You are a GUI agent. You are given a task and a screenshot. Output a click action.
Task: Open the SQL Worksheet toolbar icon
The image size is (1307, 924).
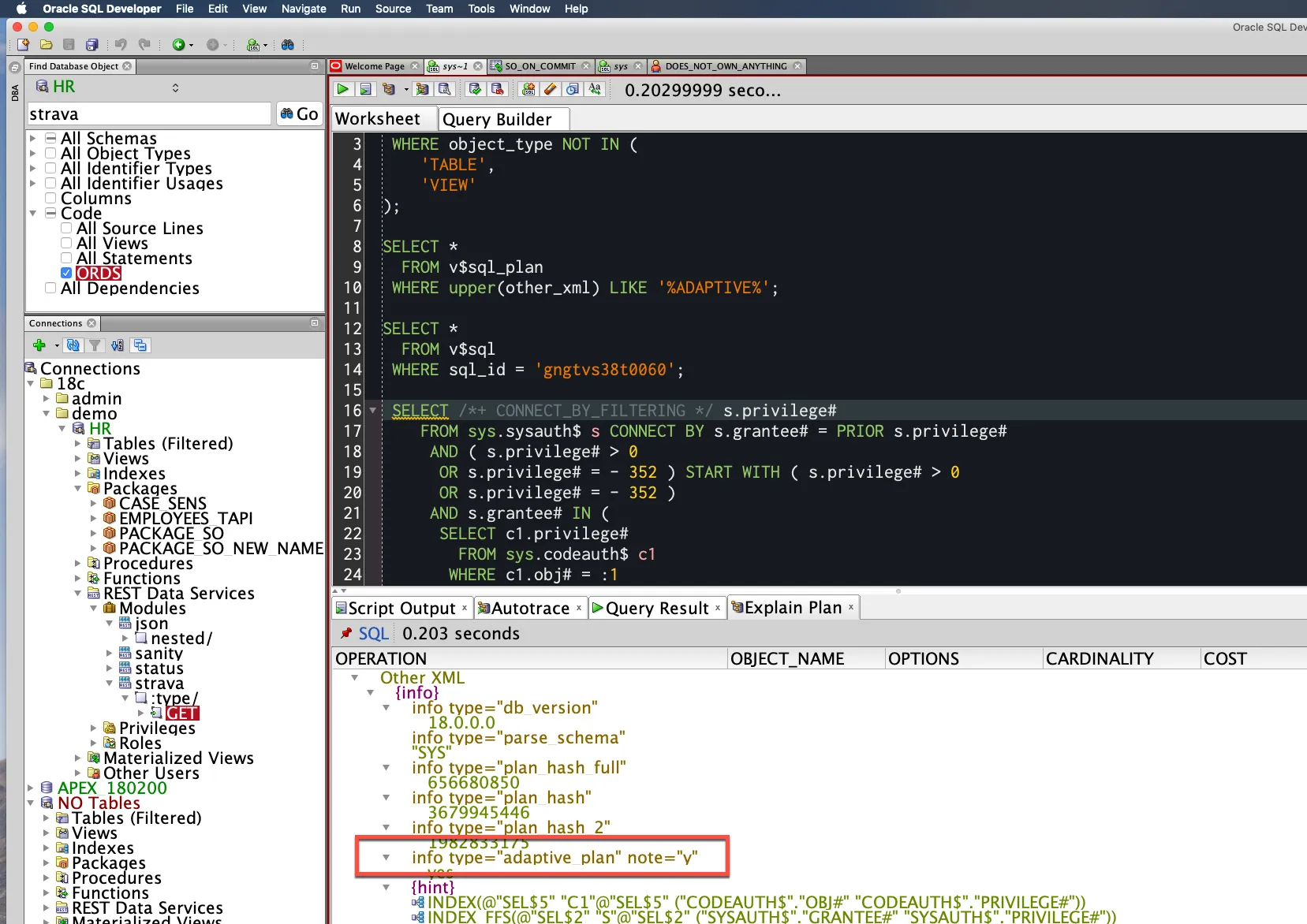tap(252, 45)
